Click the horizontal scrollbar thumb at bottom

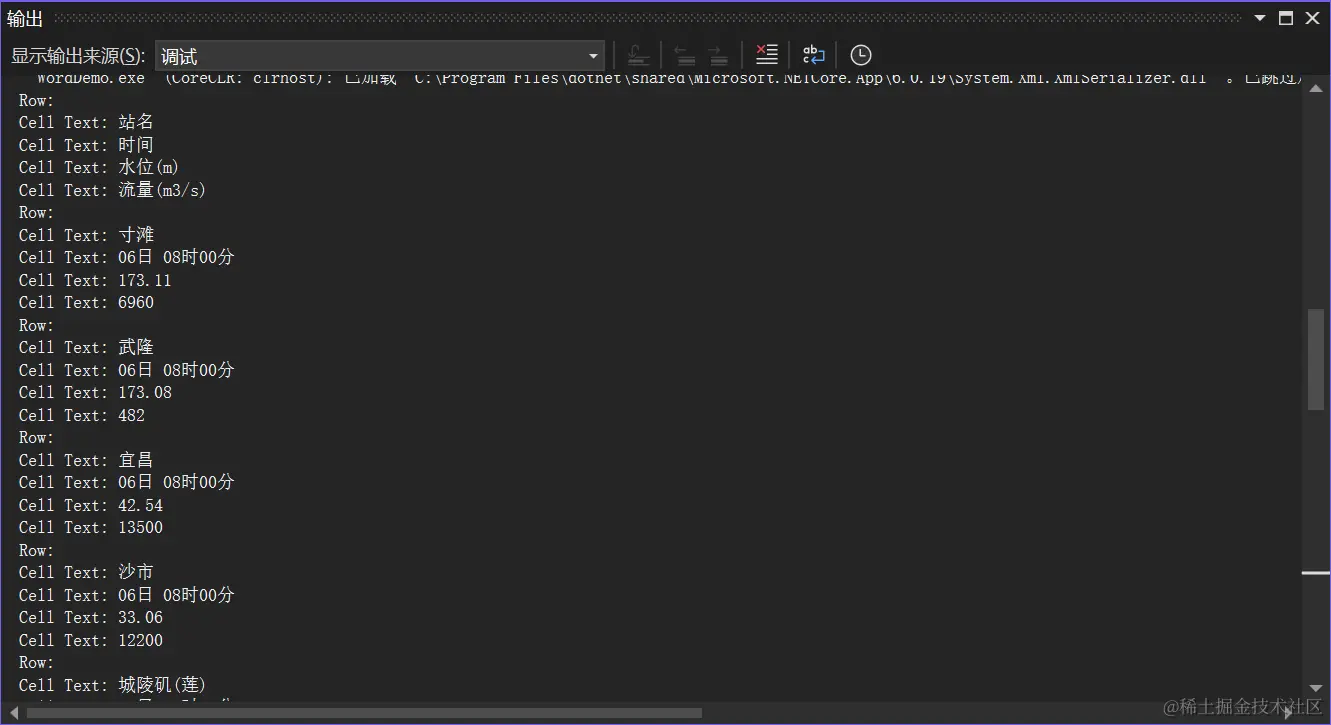pyautogui.click(x=364, y=713)
